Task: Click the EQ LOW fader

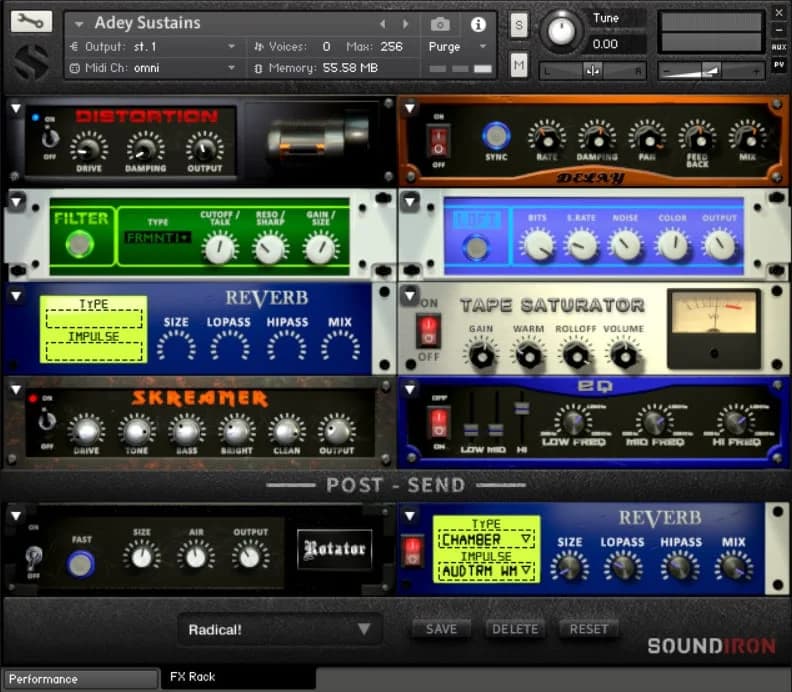Action: [x=471, y=430]
